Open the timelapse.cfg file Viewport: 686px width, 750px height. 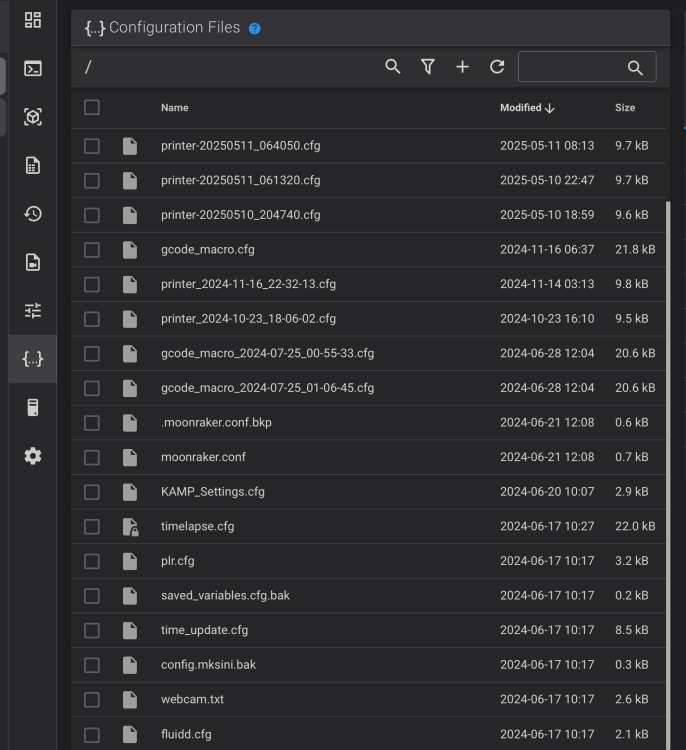tap(197, 526)
